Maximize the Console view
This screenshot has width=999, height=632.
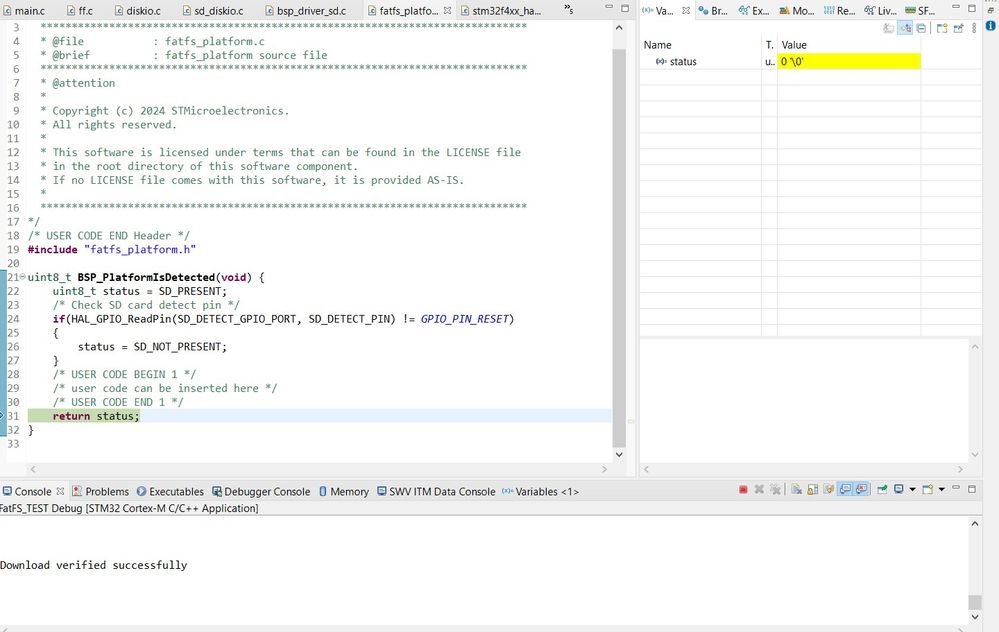click(x=972, y=489)
